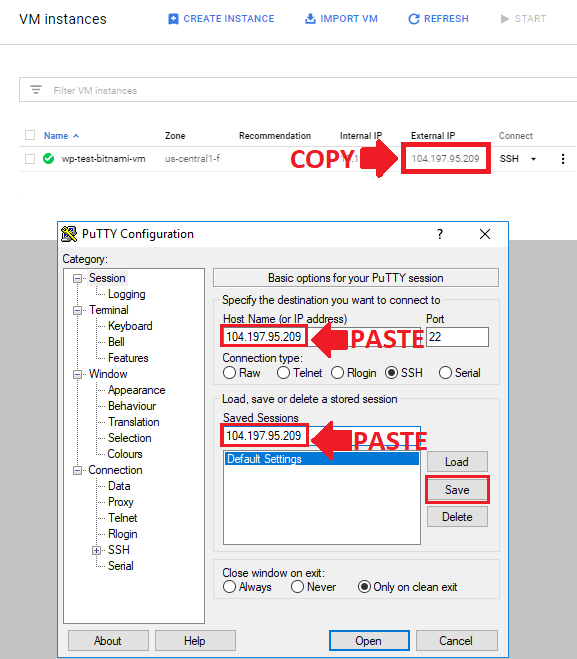577x659 pixels.
Task: Click the Name column sort arrow
Action: [x=76, y=136]
